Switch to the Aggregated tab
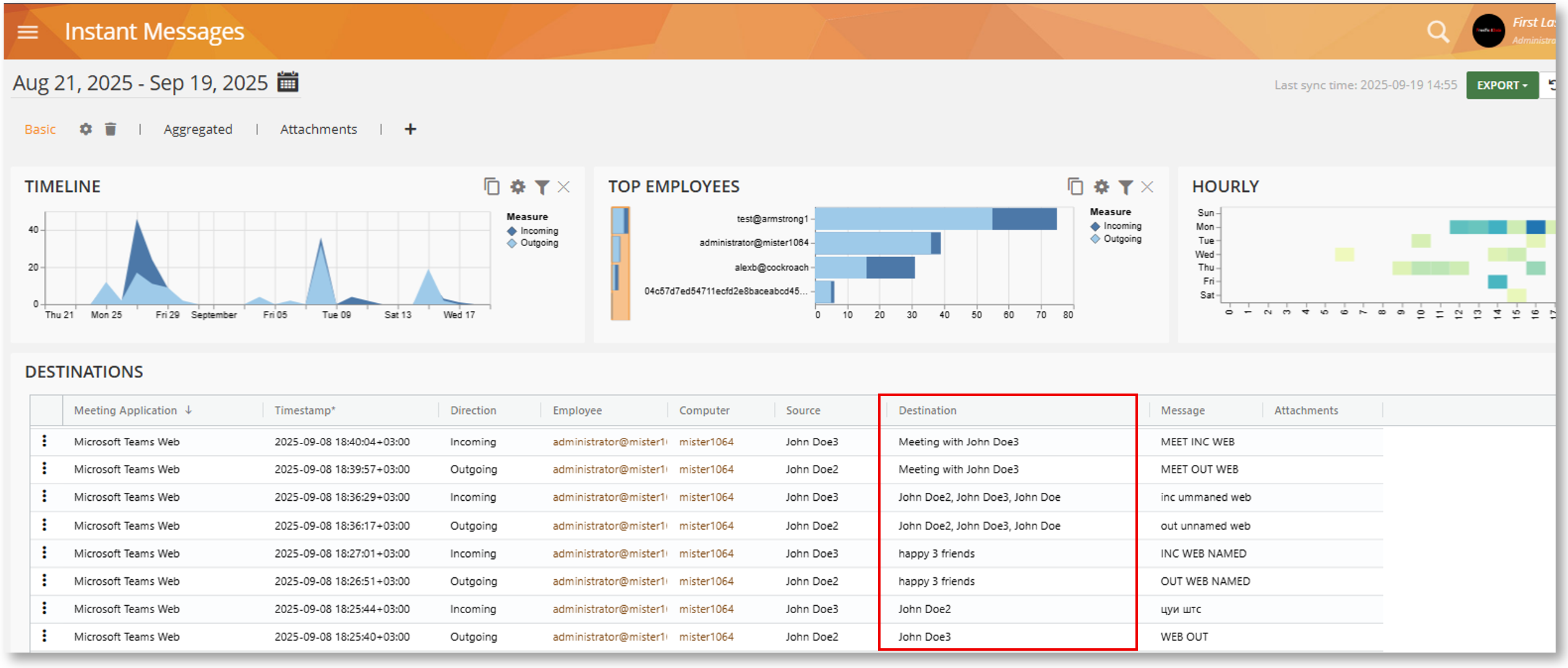1568x668 pixels. click(197, 130)
